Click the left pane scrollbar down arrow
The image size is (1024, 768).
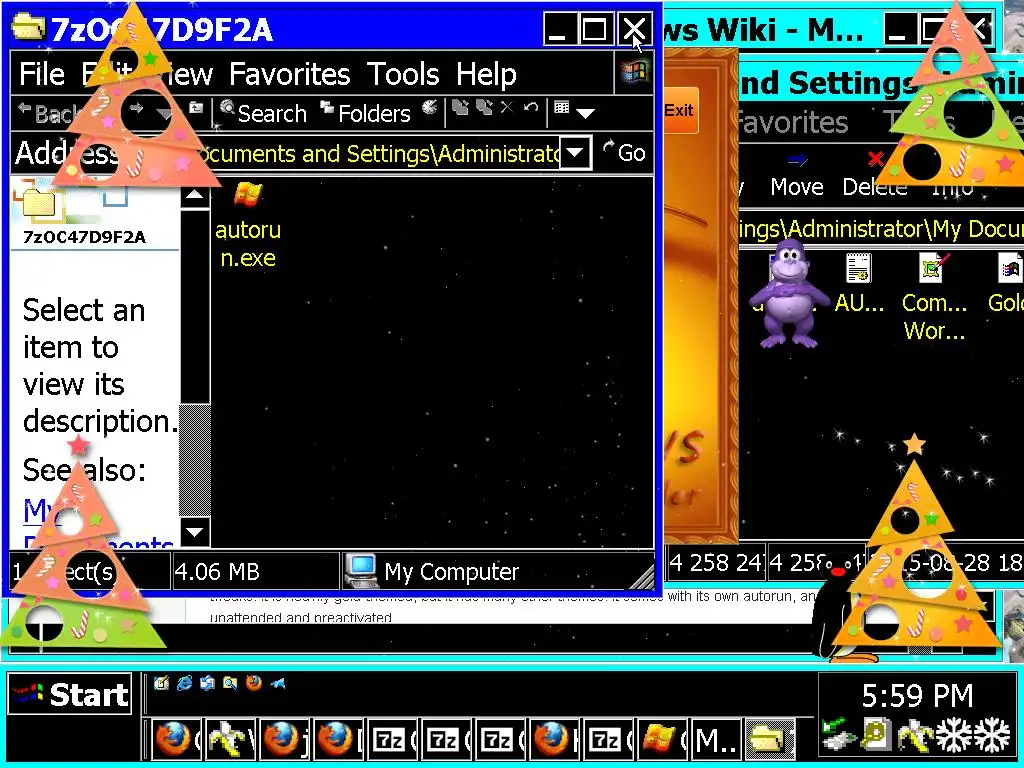click(x=195, y=532)
